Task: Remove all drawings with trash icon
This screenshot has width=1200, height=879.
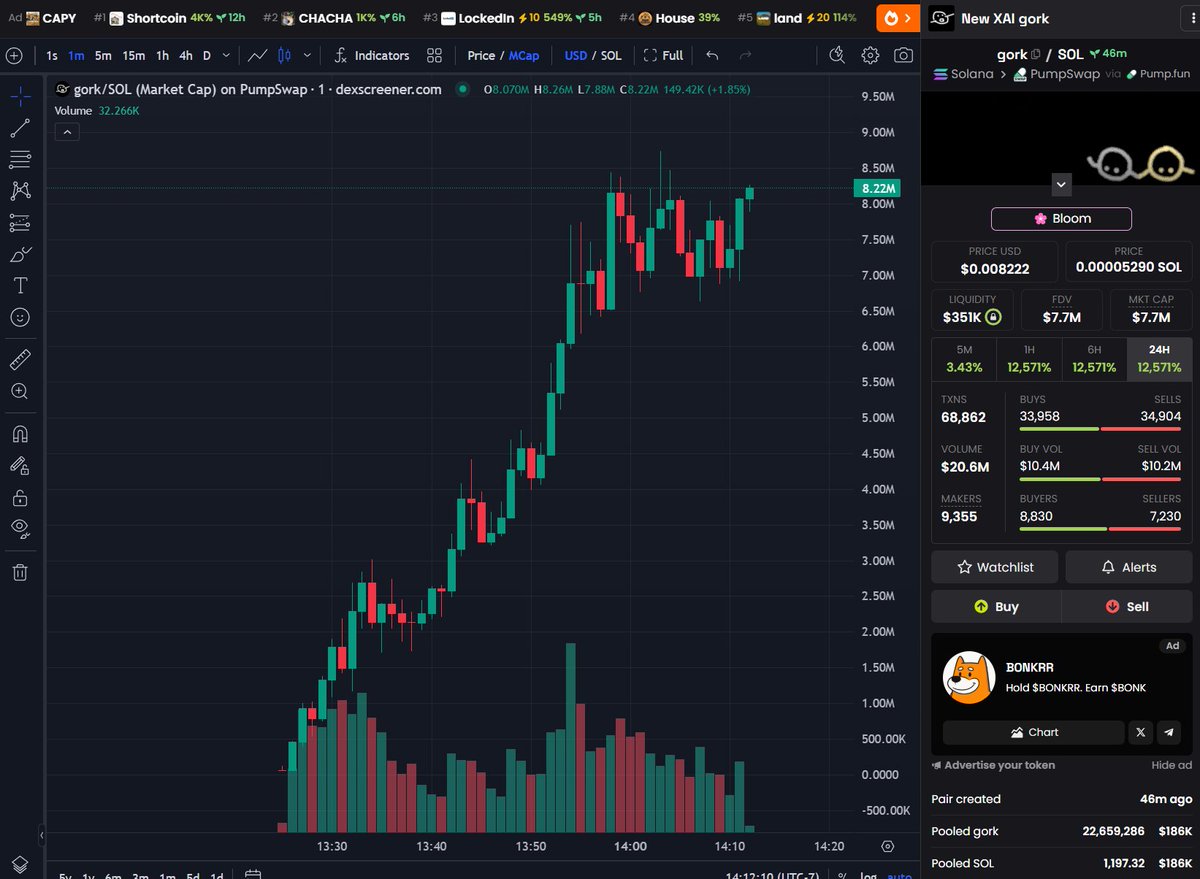Action: click(20, 572)
